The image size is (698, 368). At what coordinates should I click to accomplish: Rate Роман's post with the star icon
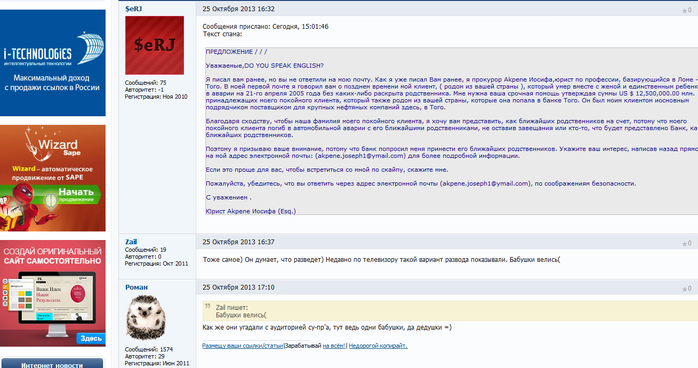tap(686, 289)
